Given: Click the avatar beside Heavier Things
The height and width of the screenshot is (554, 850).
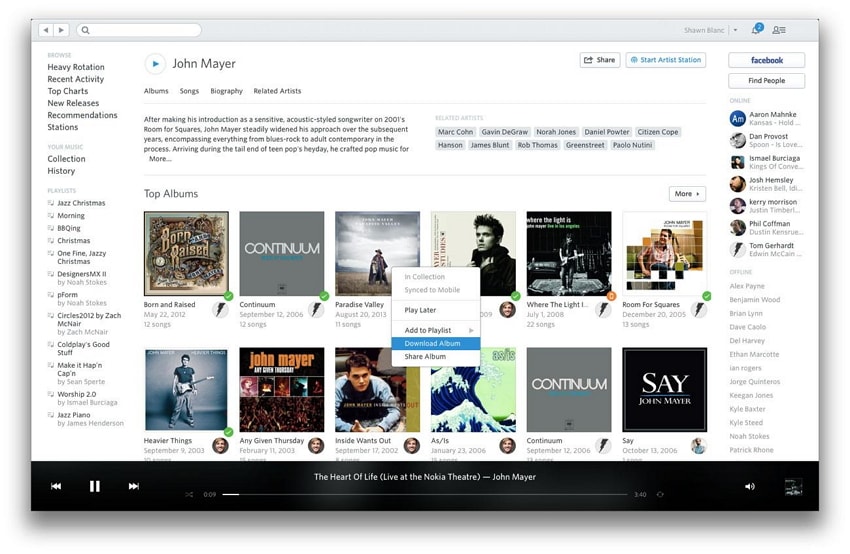Looking at the screenshot, I should pyautogui.click(x=220, y=446).
